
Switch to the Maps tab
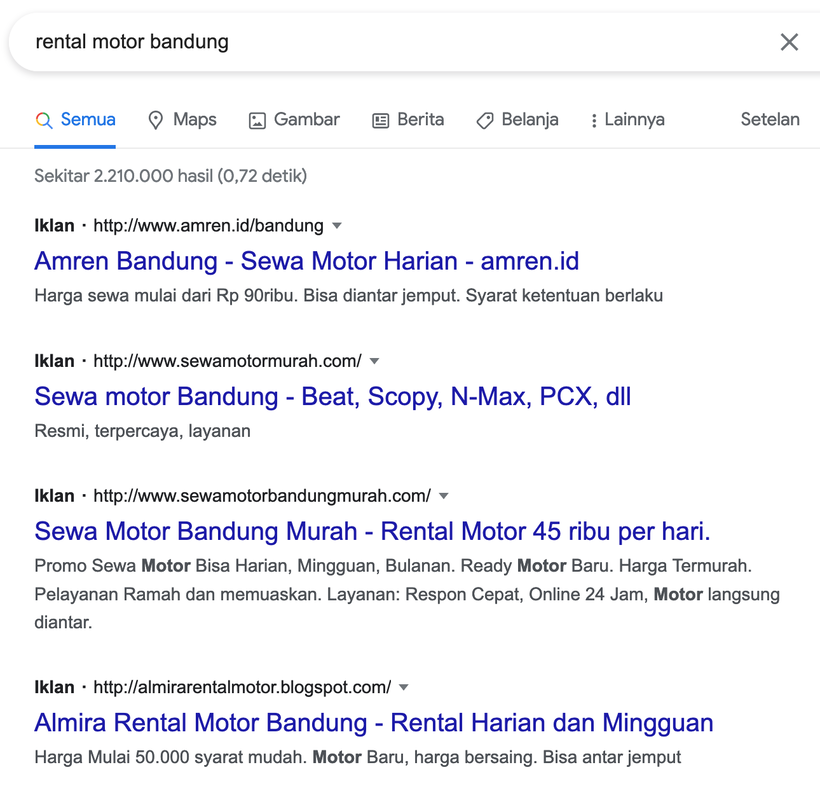pos(194,120)
